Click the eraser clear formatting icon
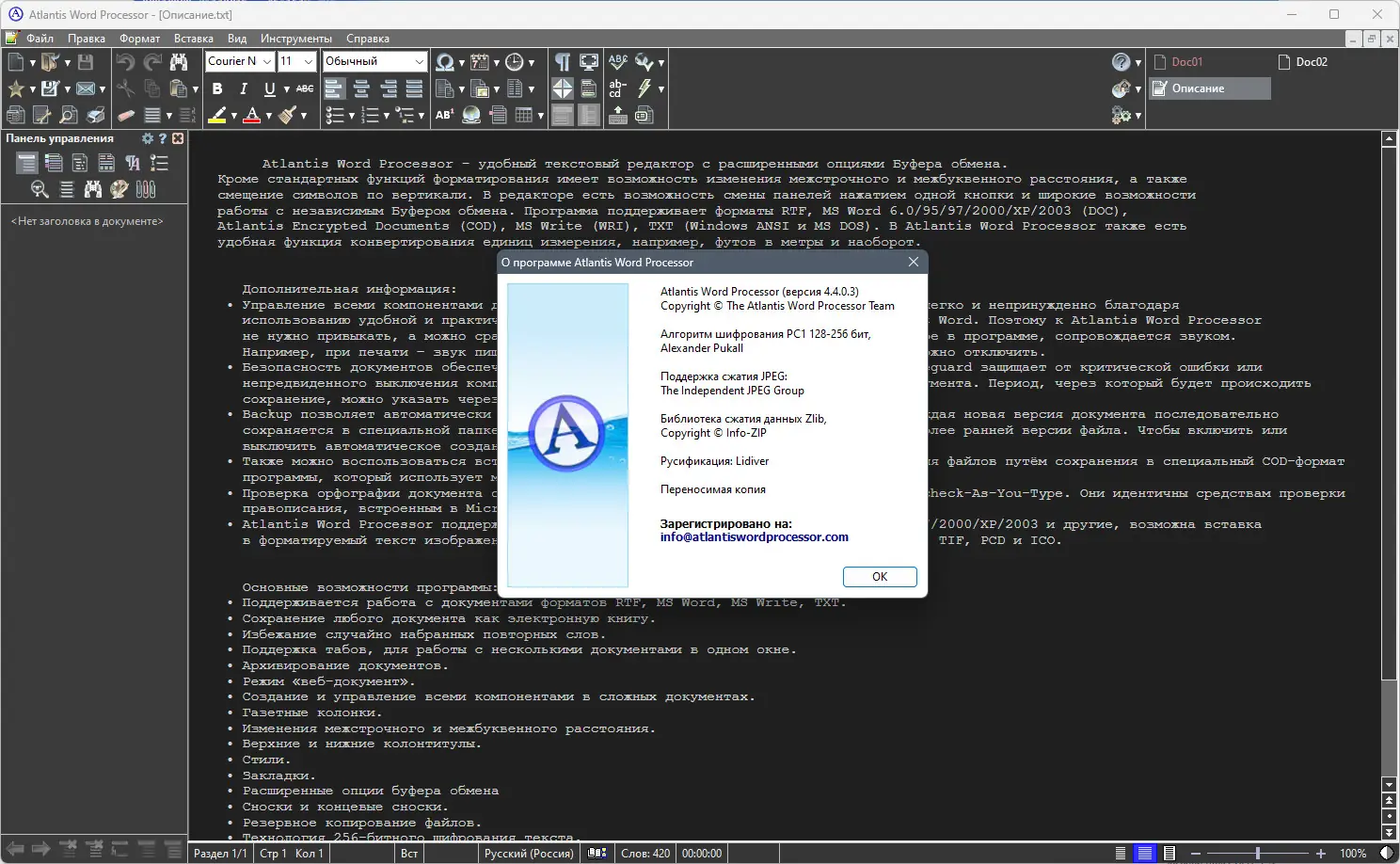The width and height of the screenshot is (1400, 864). (125, 115)
